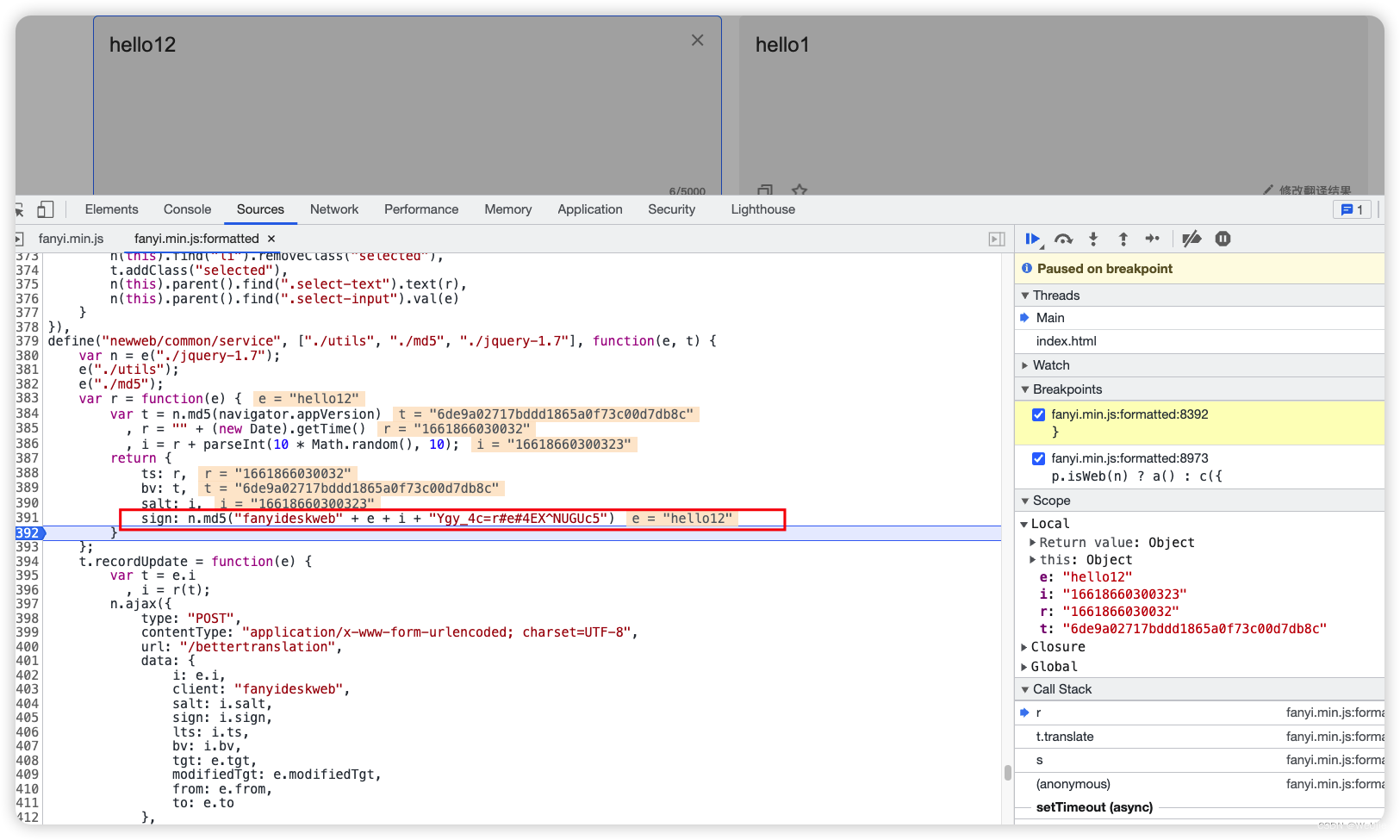The height and width of the screenshot is (840, 1400).
Task: Open the Lighthouse tab
Action: pyautogui.click(x=763, y=209)
